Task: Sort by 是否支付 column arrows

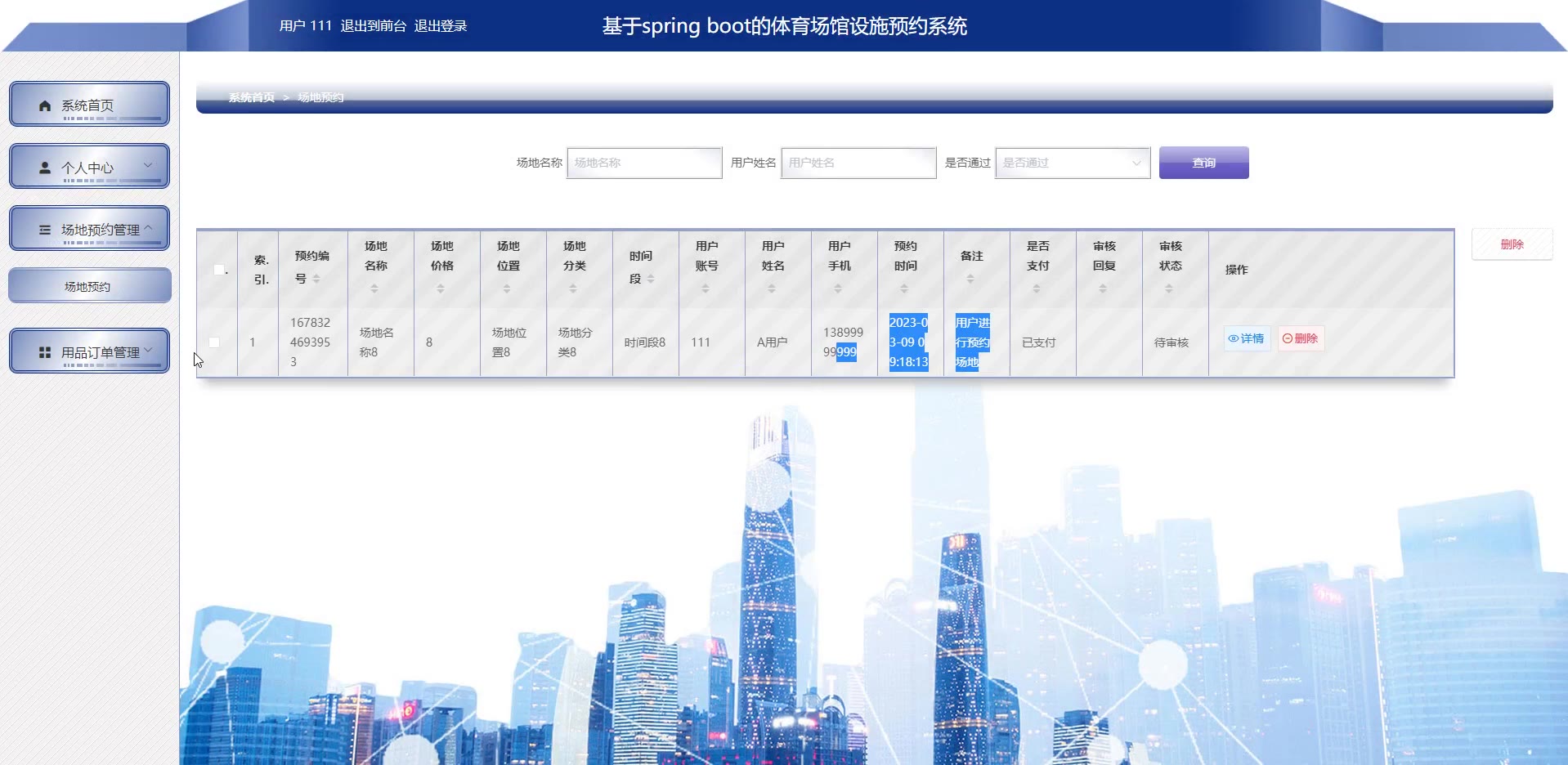Action: tap(1037, 289)
